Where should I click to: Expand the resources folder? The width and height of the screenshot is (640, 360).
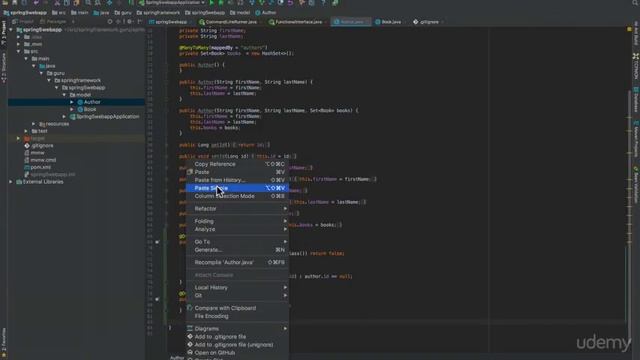(x=34, y=124)
